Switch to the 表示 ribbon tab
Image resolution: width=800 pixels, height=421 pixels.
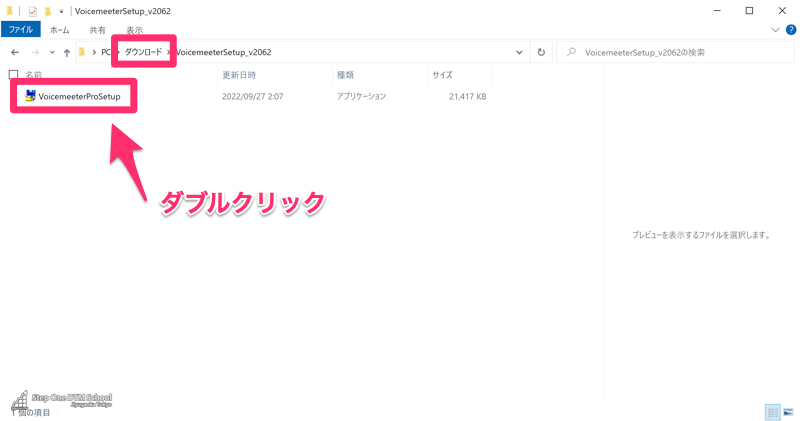tap(135, 30)
